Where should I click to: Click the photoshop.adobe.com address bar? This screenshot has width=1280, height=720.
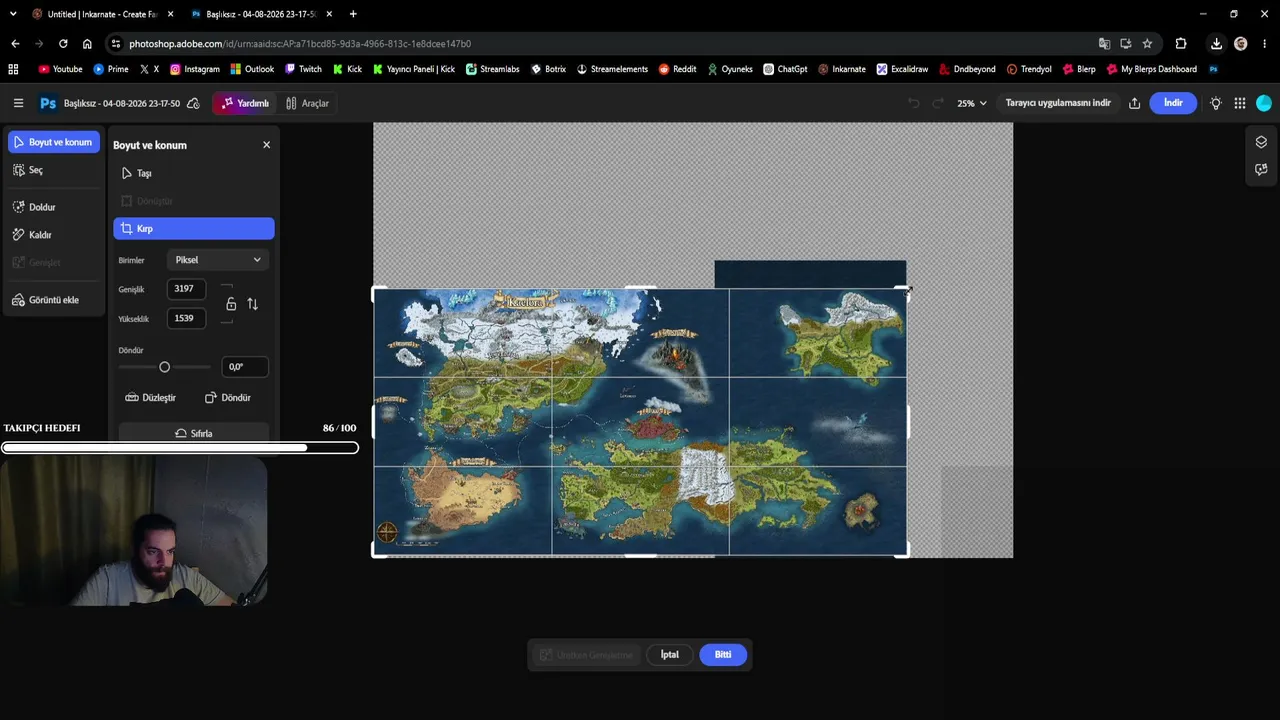pyautogui.click(x=600, y=44)
